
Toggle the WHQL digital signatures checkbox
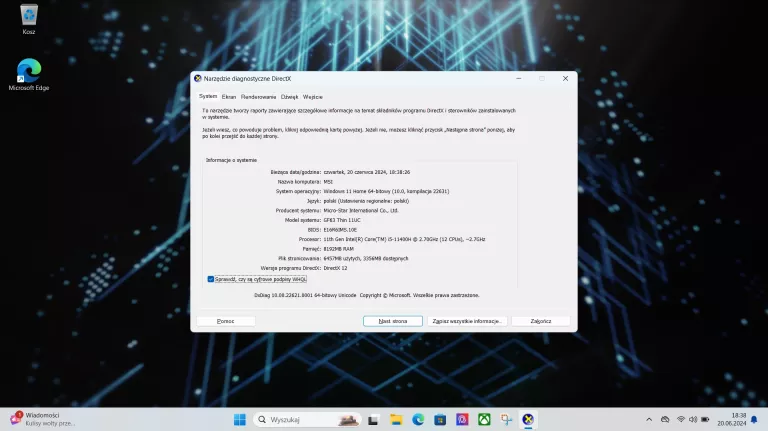[211, 279]
